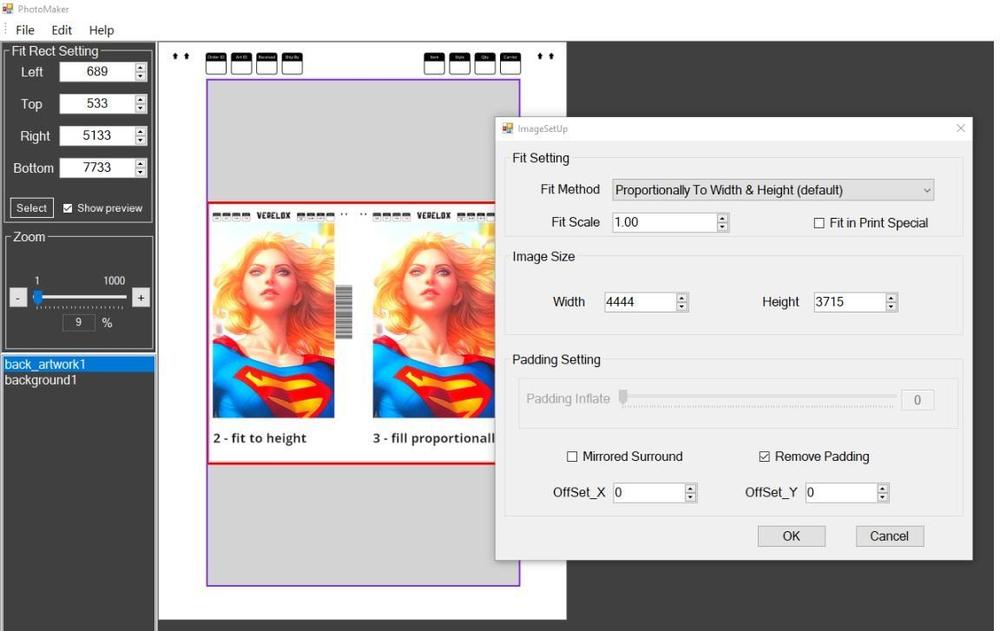The image size is (1000, 631).
Task: Decrease zoom with the minus button
Action: point(18,298)
